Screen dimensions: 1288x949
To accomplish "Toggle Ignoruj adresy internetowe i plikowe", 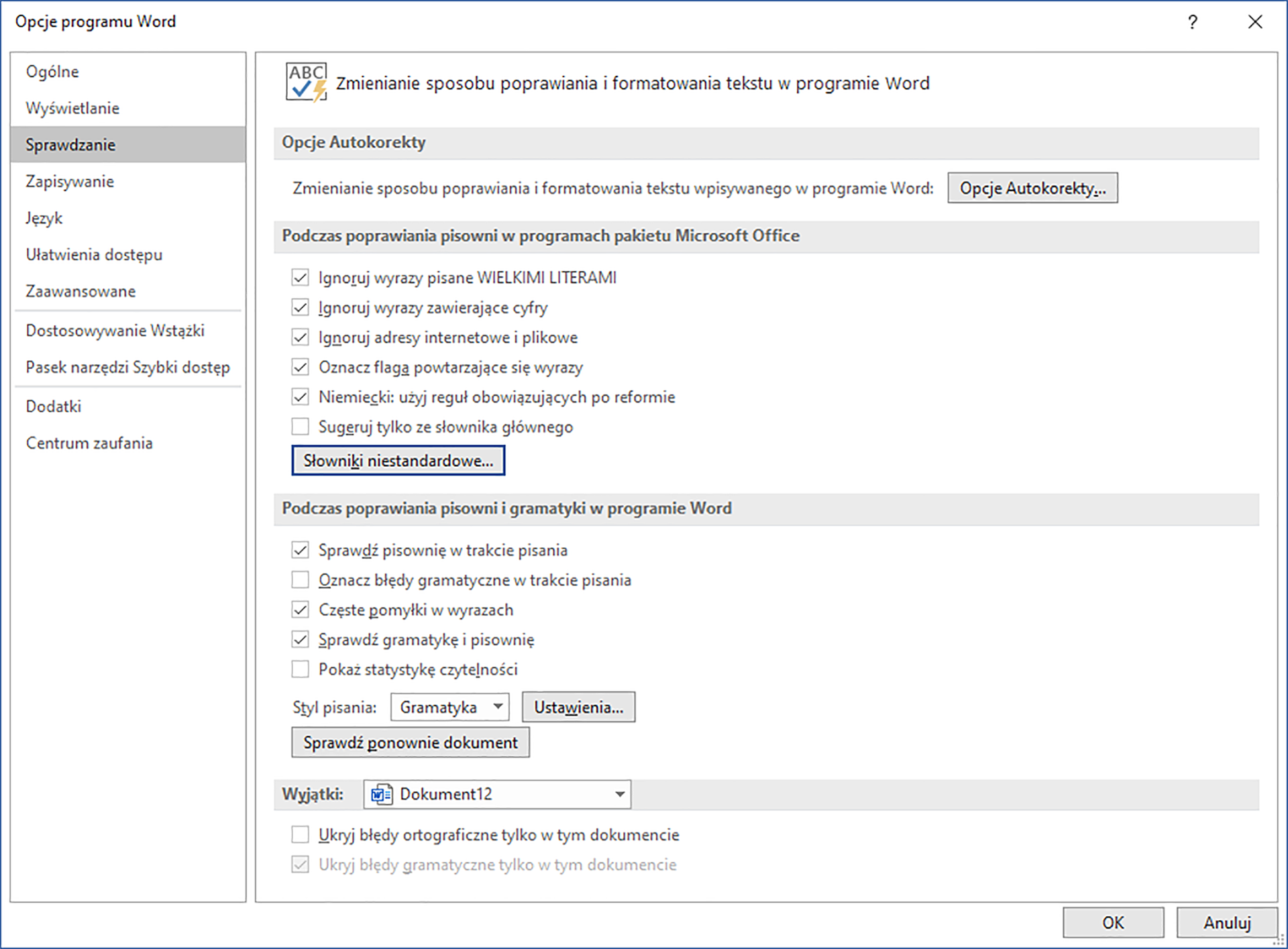I will pyautogui.click(x=300, y=337).
